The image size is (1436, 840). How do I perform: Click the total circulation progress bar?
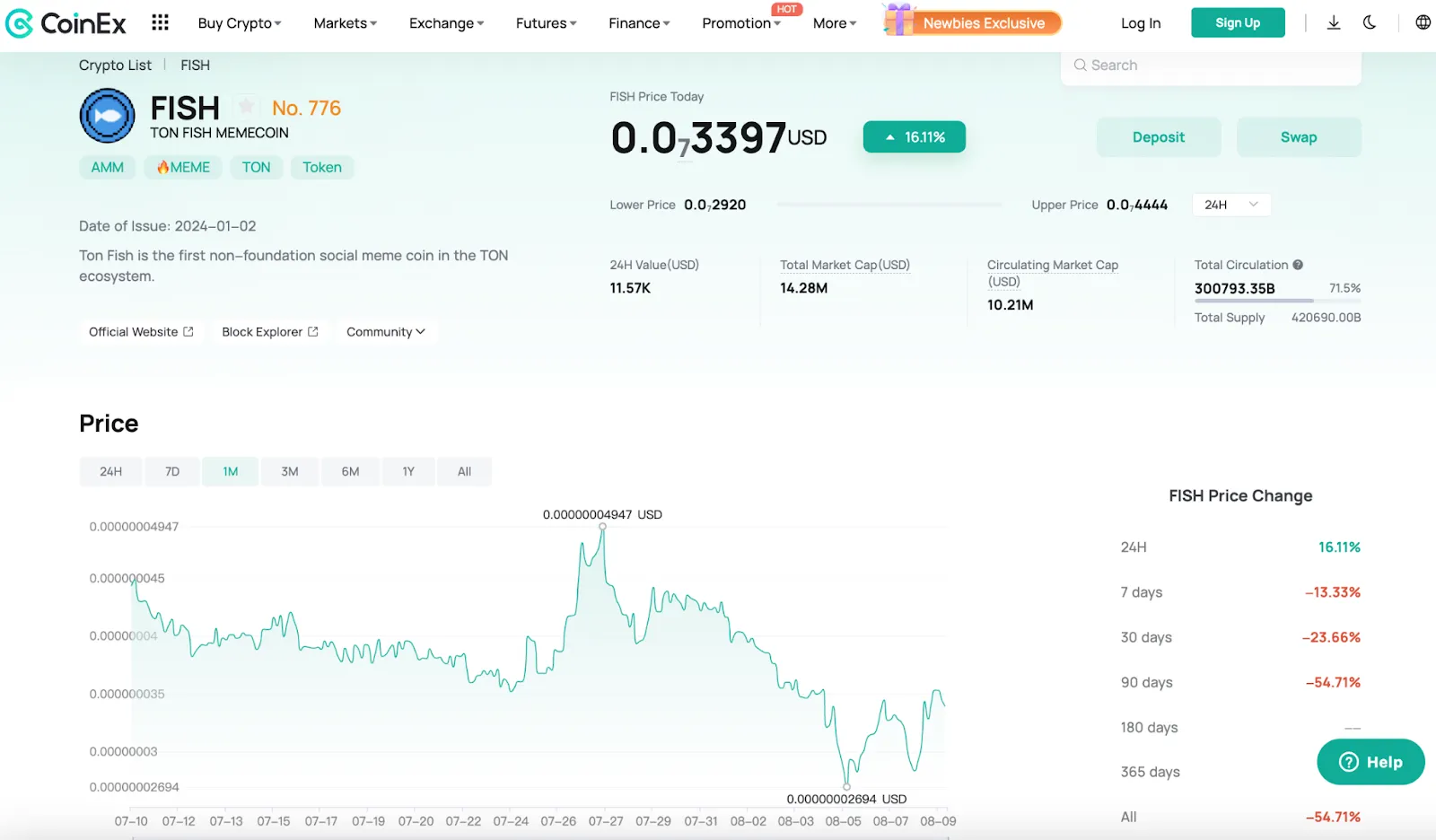pyautogui.click(x=1278, y=301)
